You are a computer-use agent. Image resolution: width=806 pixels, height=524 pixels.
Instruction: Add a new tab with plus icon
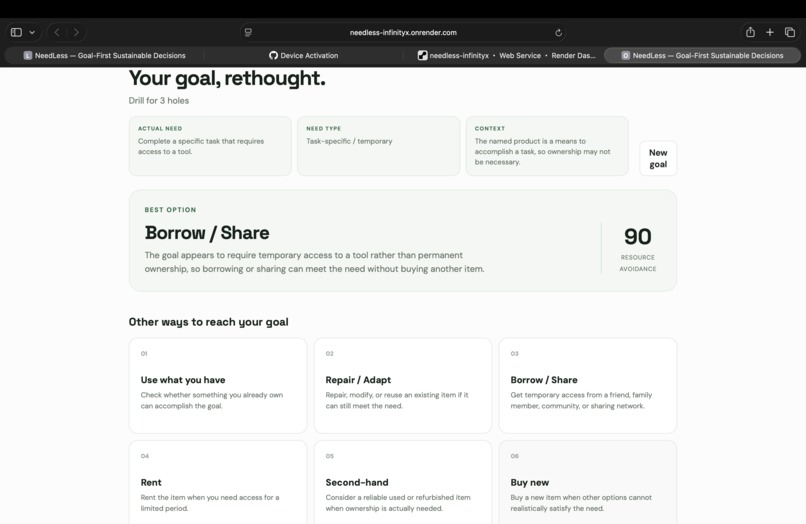click(770, 32)
